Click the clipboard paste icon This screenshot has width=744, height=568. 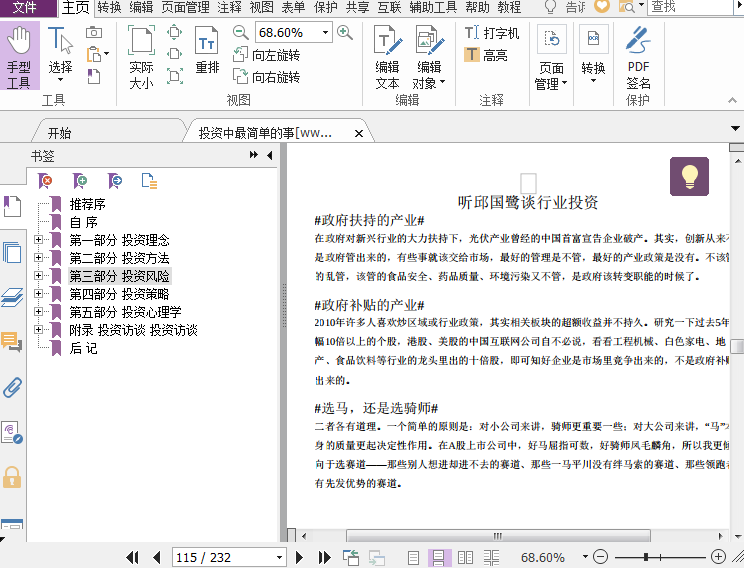tap(94, 54)
